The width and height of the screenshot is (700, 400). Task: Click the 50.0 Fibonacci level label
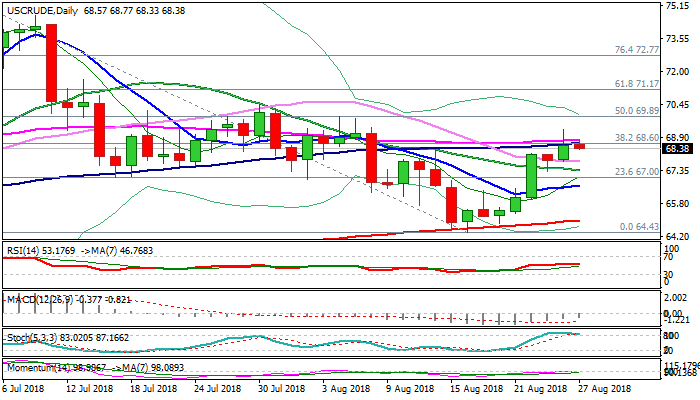(636, 111)
